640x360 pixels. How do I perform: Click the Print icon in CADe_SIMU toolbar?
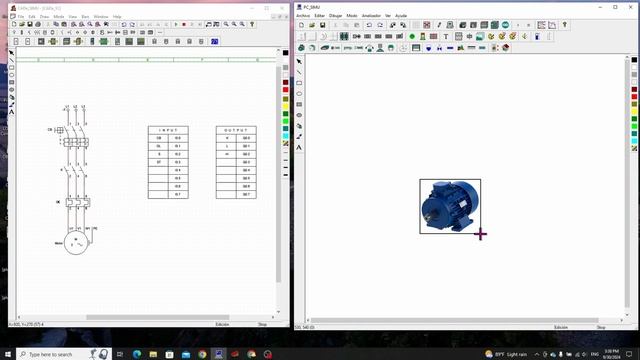38,24
